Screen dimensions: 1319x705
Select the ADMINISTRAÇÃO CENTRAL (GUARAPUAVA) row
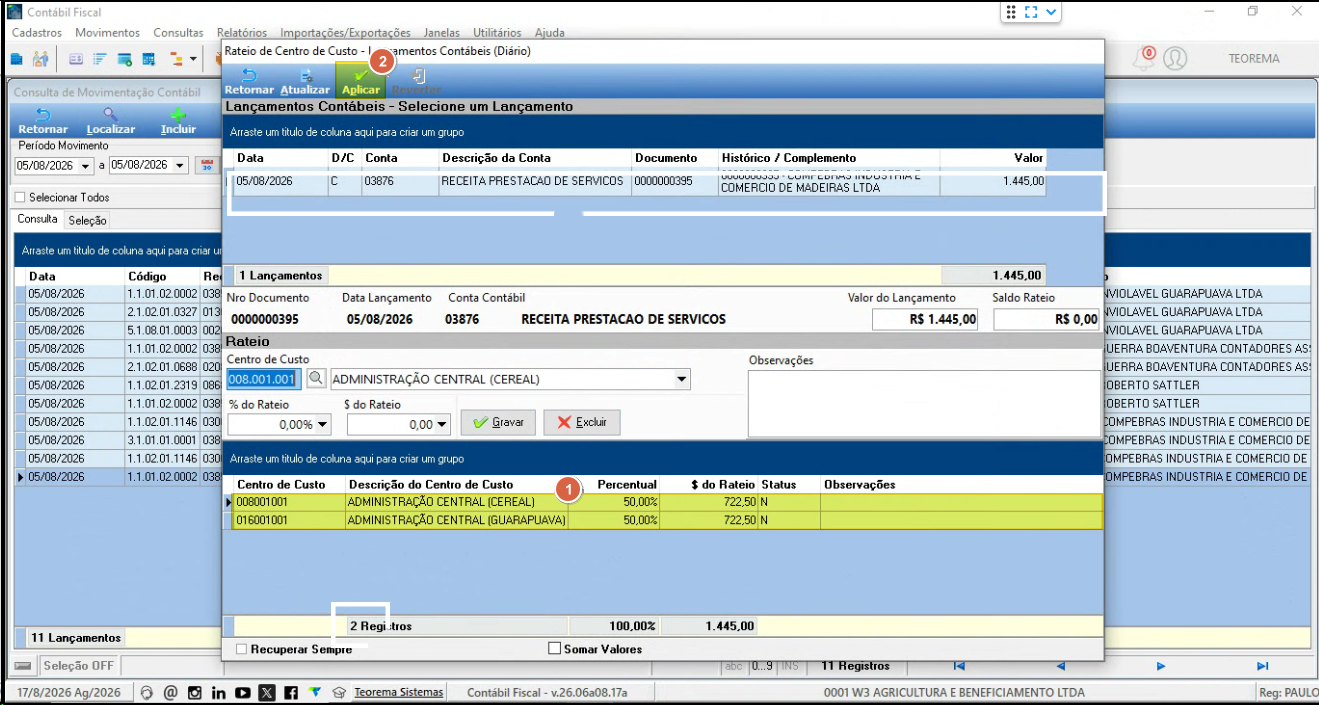[668, 520]
